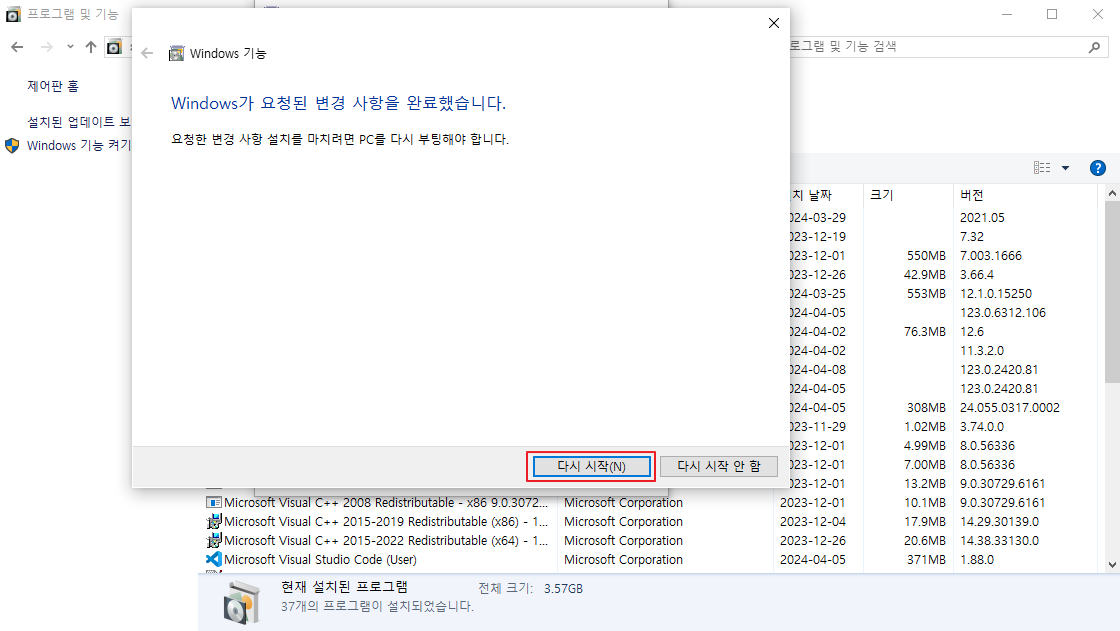
Task: Sort by 버전 column header
Action: coord(1024,195)
